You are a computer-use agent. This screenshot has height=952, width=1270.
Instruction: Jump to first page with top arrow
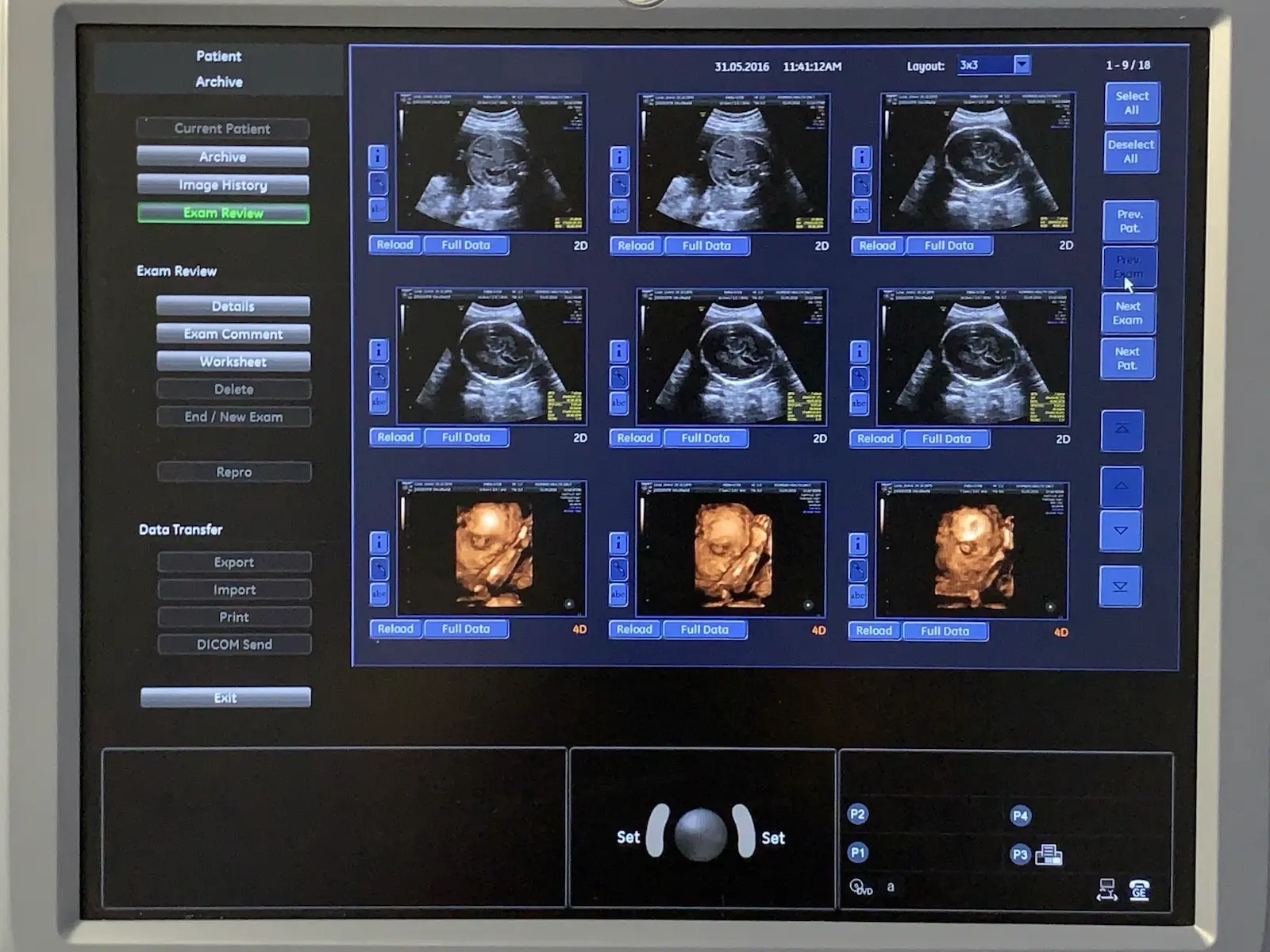1122,429
